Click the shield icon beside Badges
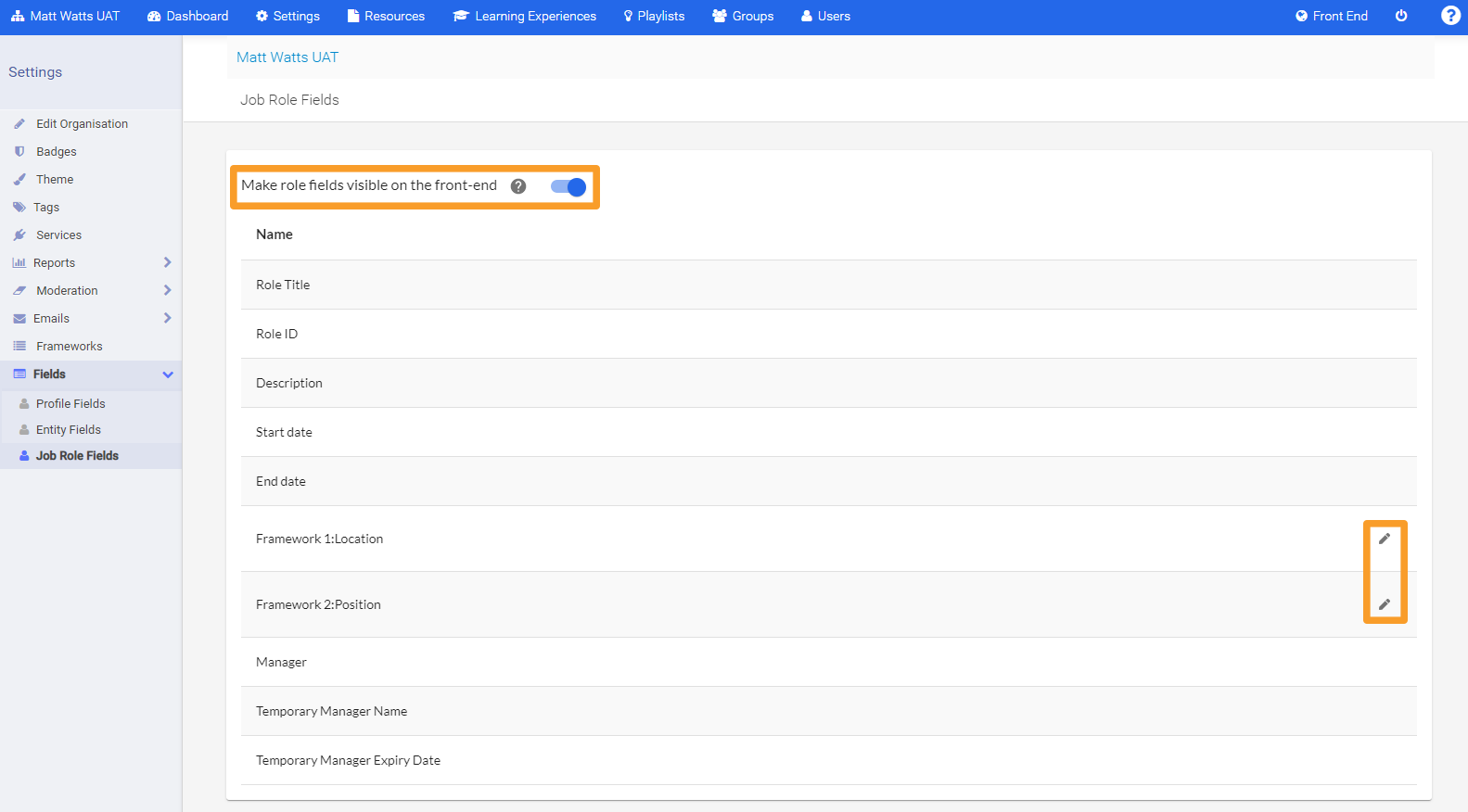This screenshot has height=812, width=1468. pyautogui.click(x=19, y=151)
